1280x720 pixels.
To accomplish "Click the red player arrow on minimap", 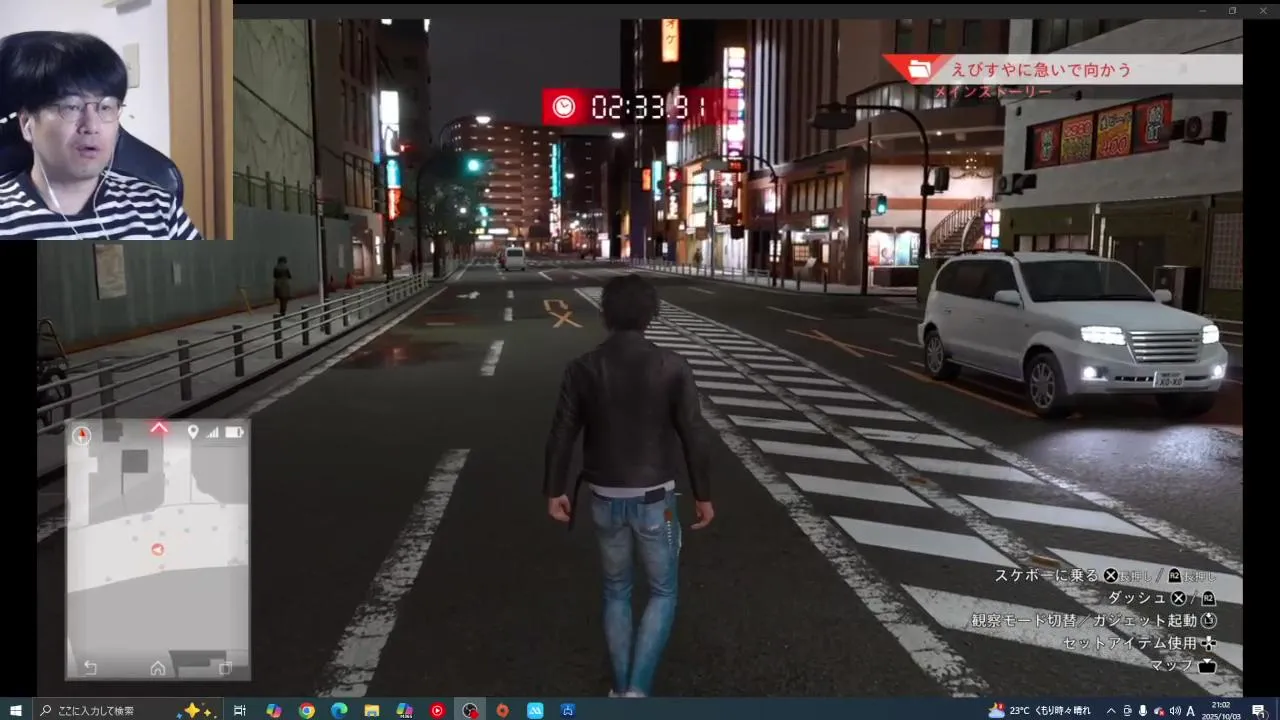I will [x=157, y=549].
